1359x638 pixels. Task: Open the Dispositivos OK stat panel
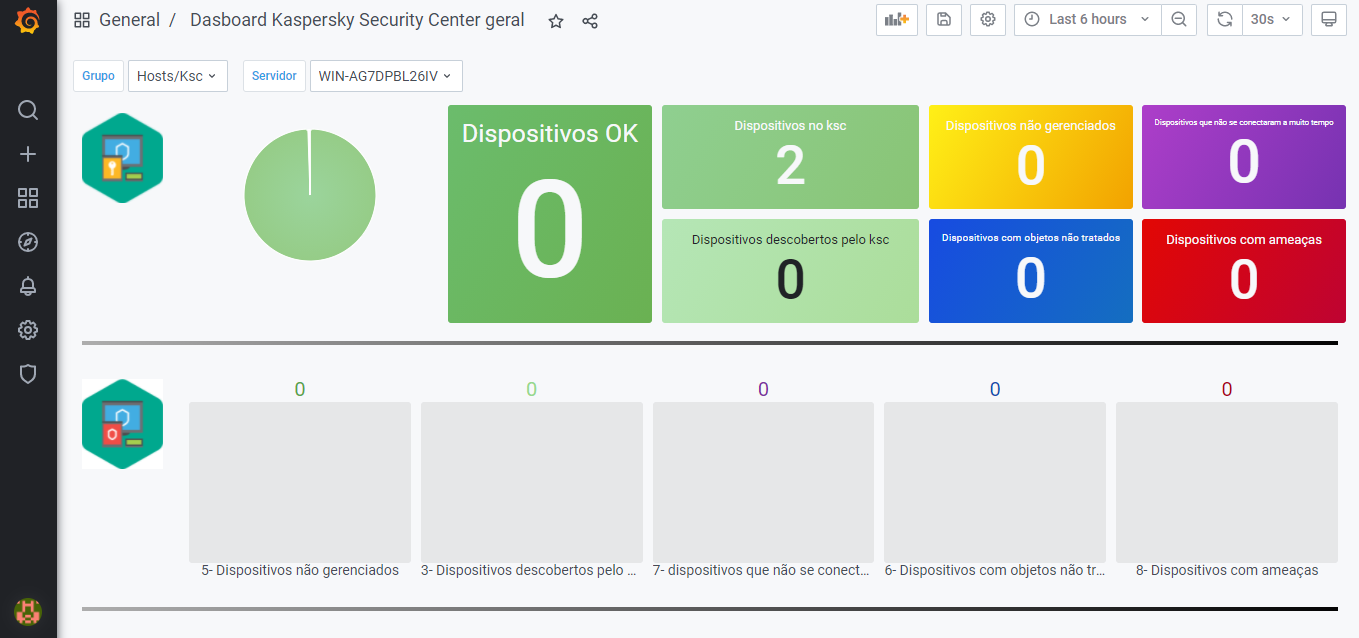click(x=550, y=214)
